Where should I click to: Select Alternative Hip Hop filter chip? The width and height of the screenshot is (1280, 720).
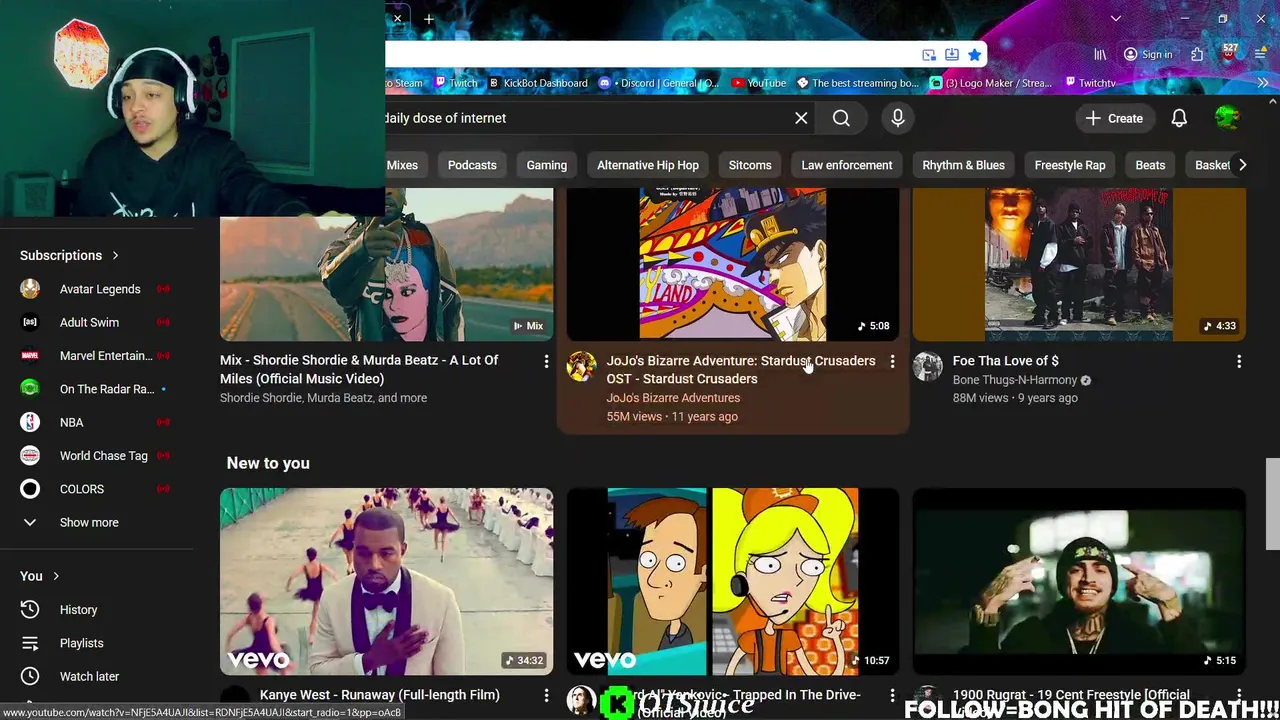(648, 165)
